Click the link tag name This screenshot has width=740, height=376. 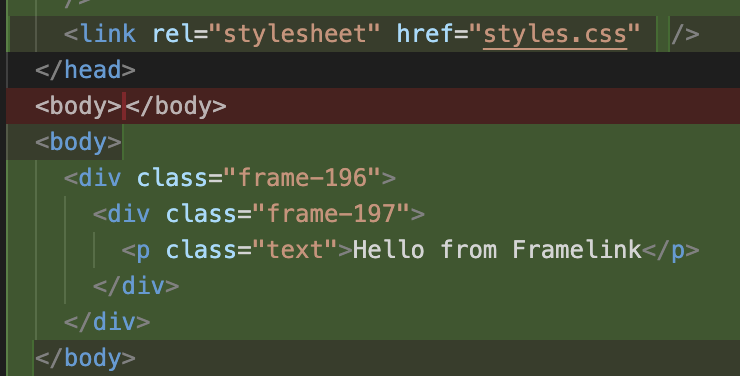(x=108, y=33)
